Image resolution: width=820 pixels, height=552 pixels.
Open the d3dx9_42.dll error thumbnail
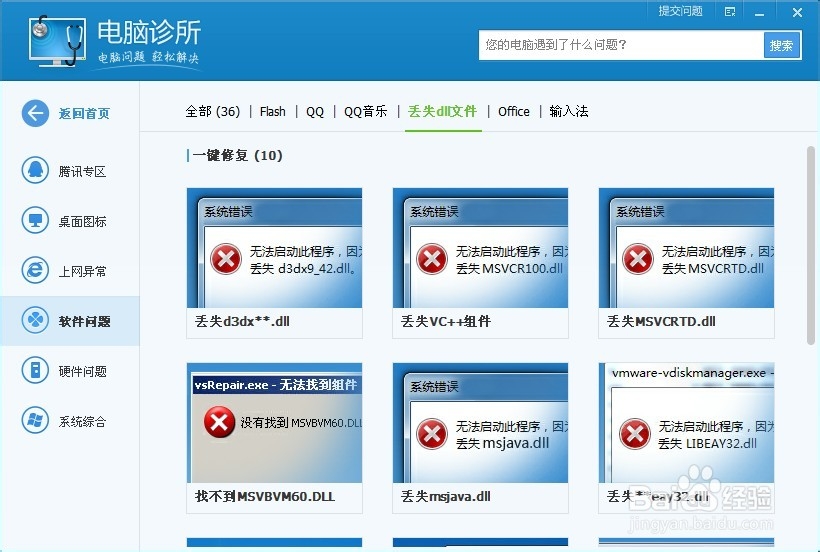pos(275,248)
